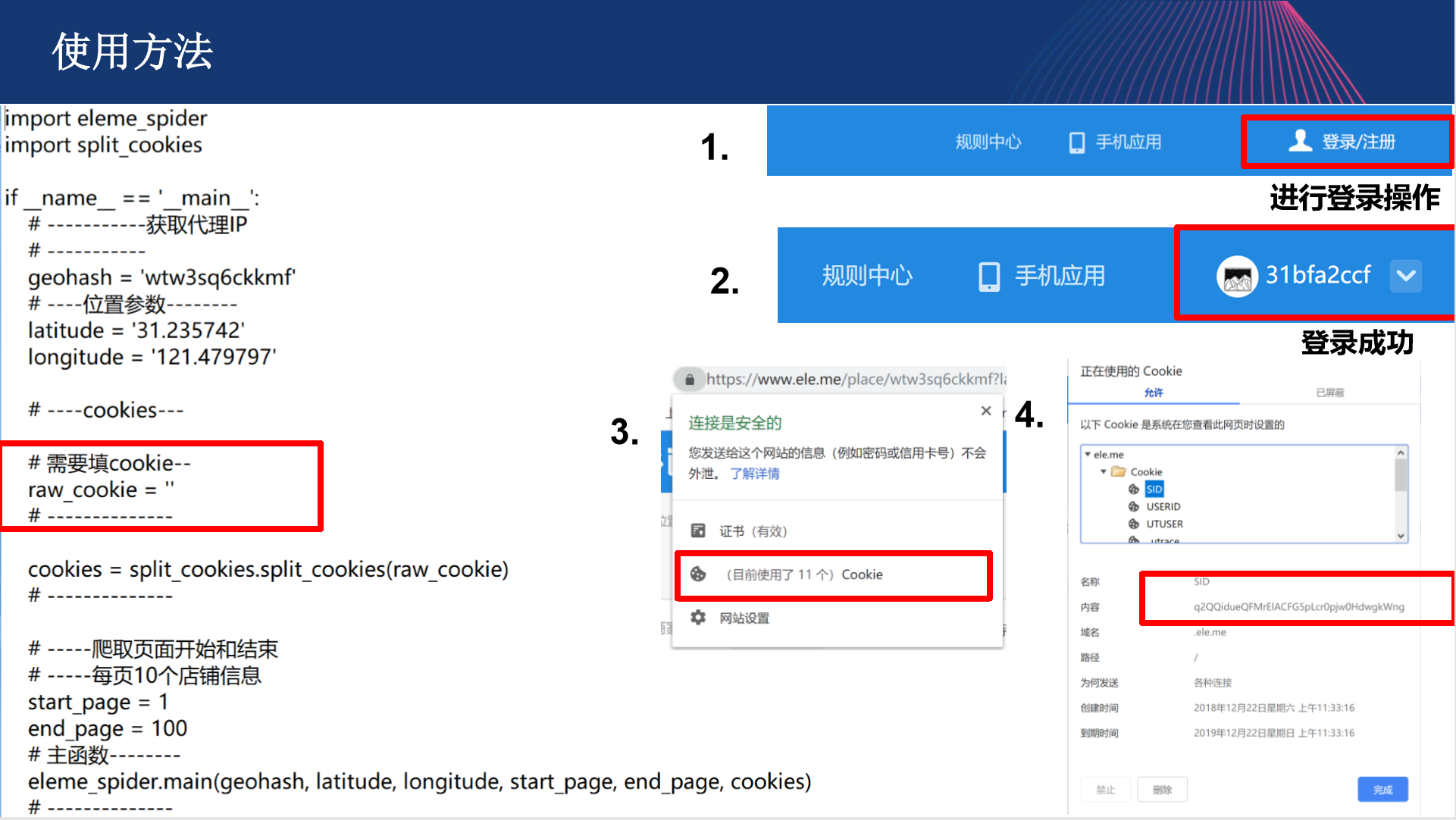Click the 31bfa2ccf user avatar
1456x820 pixels.
pos(1237,277)
